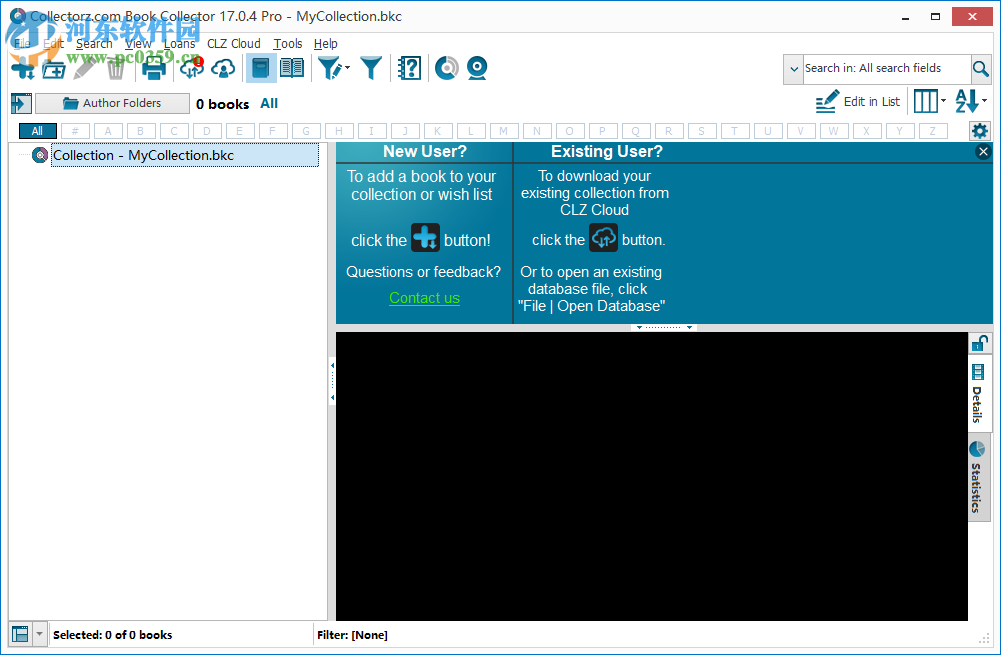Click into Search in: All search fields box

click(886, 68)
